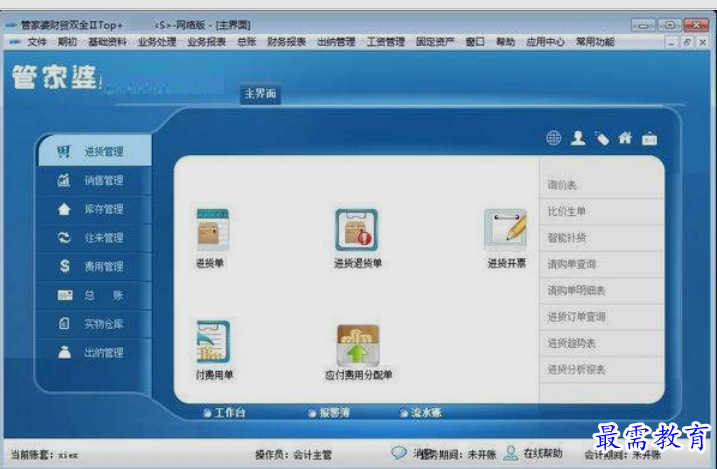
Task: Click the inner document minimize button
Action: point(671,43)
